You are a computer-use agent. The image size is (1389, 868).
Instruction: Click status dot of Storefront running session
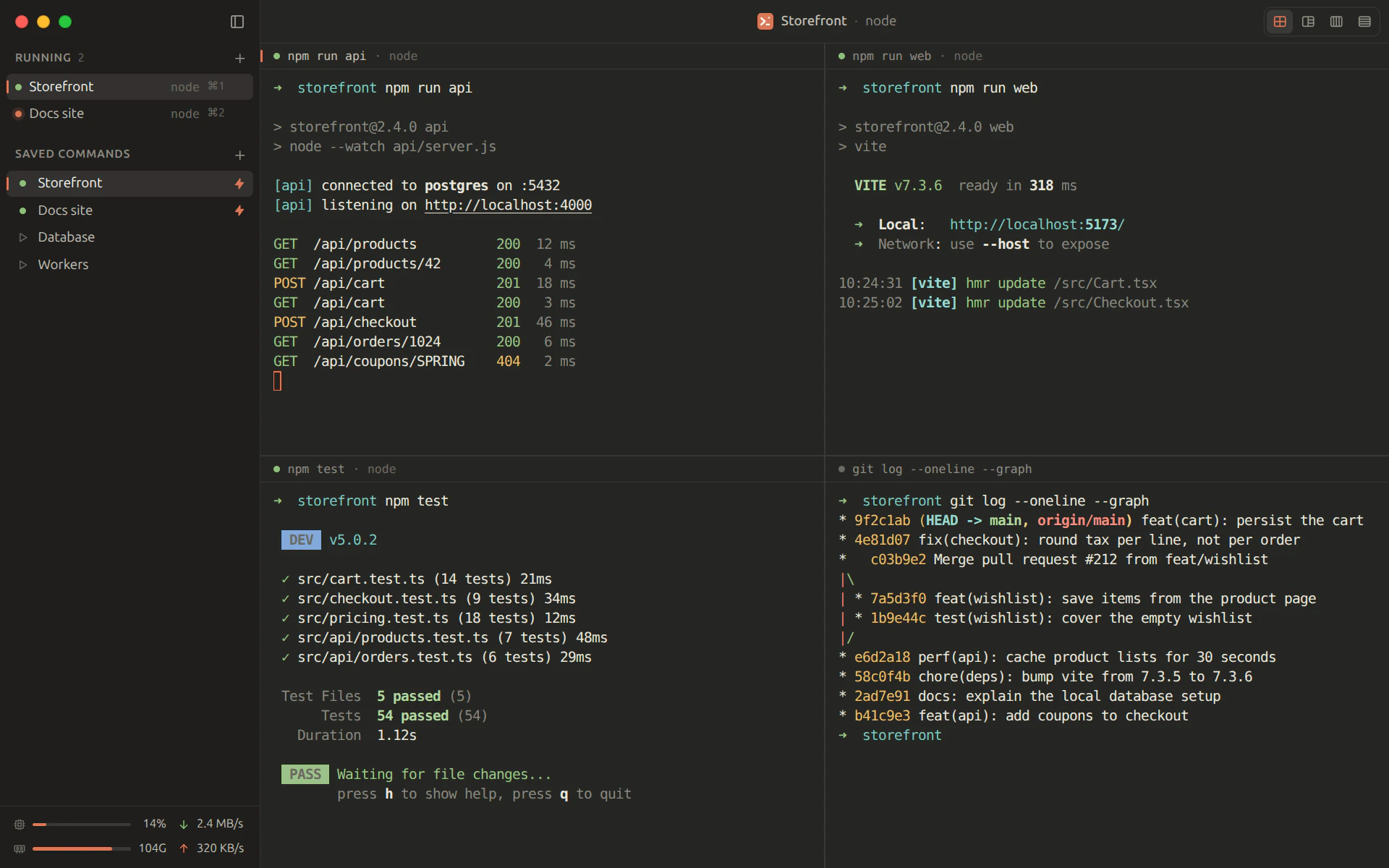pyautogui.click(x=19, y=87)
